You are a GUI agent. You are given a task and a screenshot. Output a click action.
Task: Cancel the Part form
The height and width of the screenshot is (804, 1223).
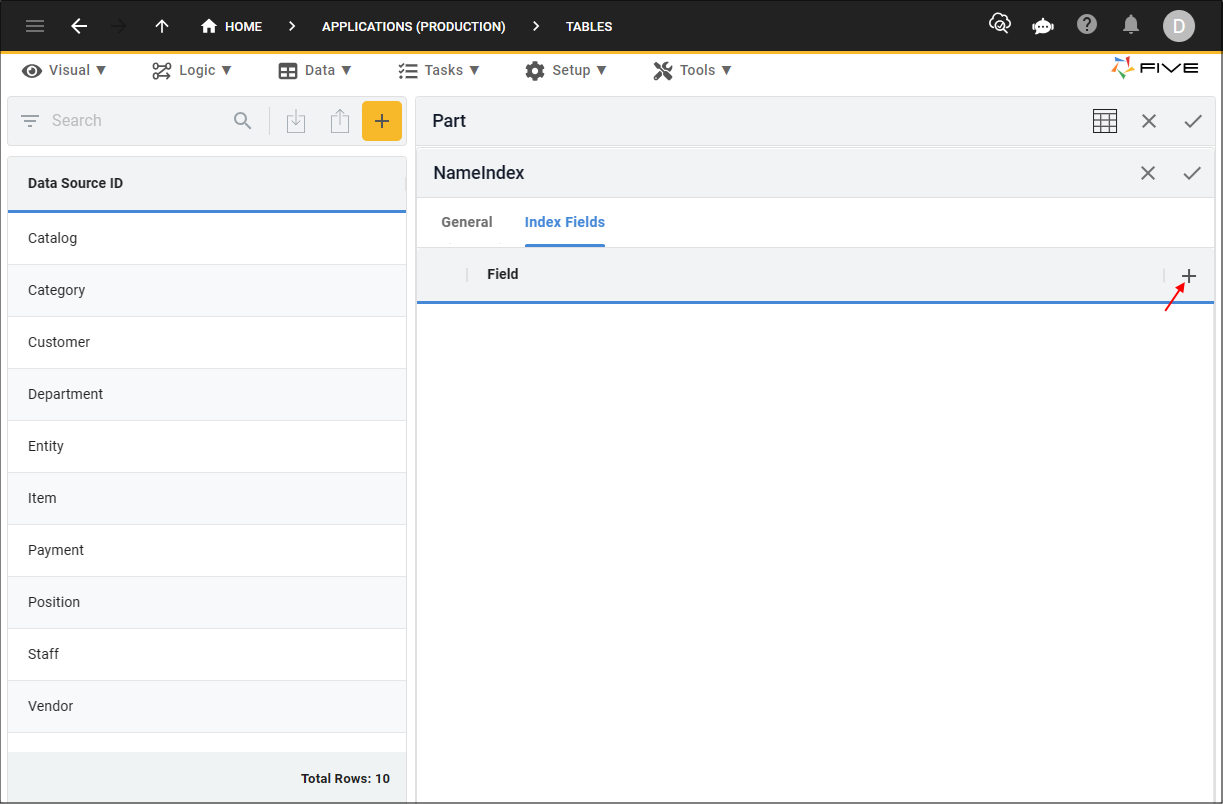[1149, 121]
